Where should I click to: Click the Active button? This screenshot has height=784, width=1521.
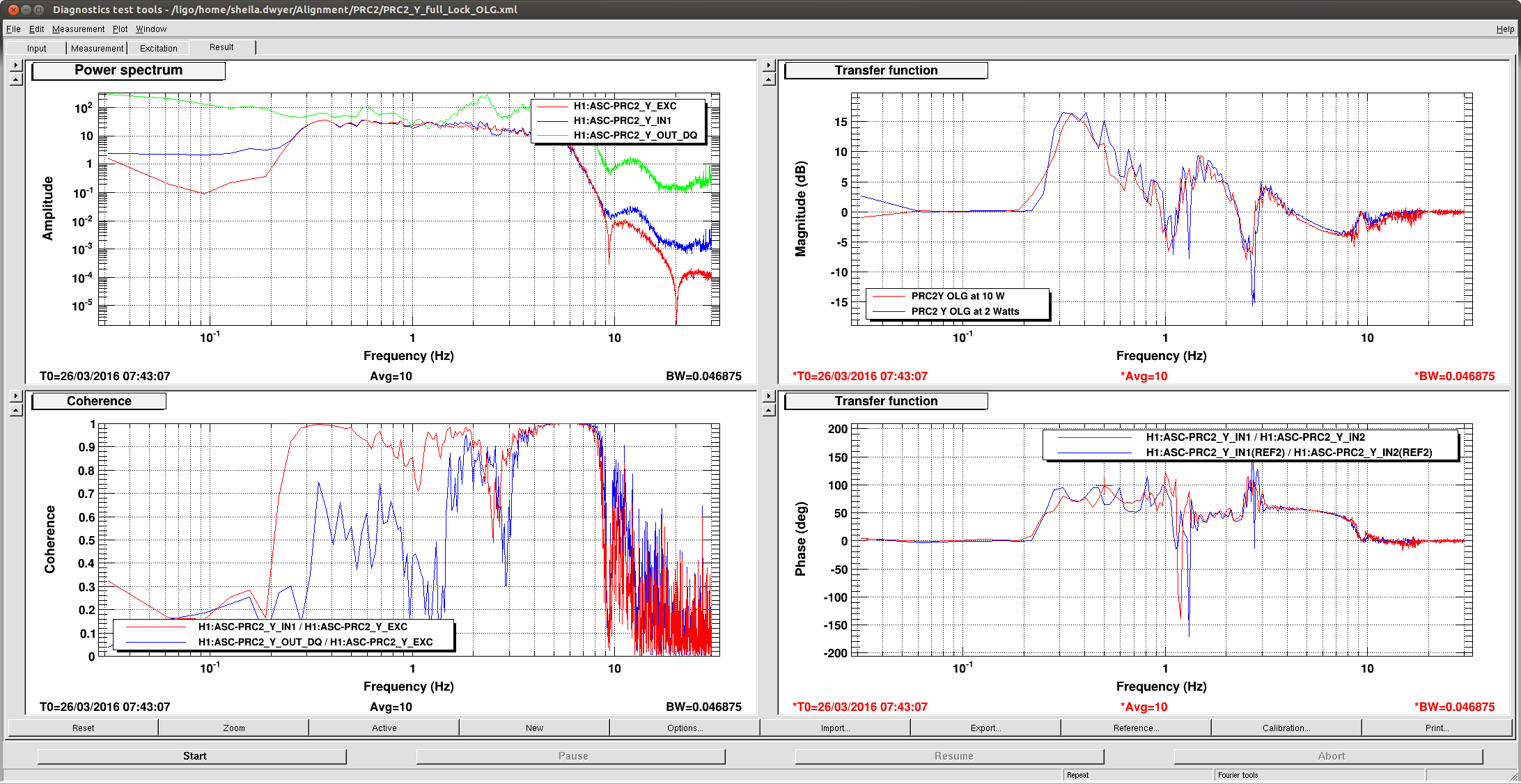[384, 728]
